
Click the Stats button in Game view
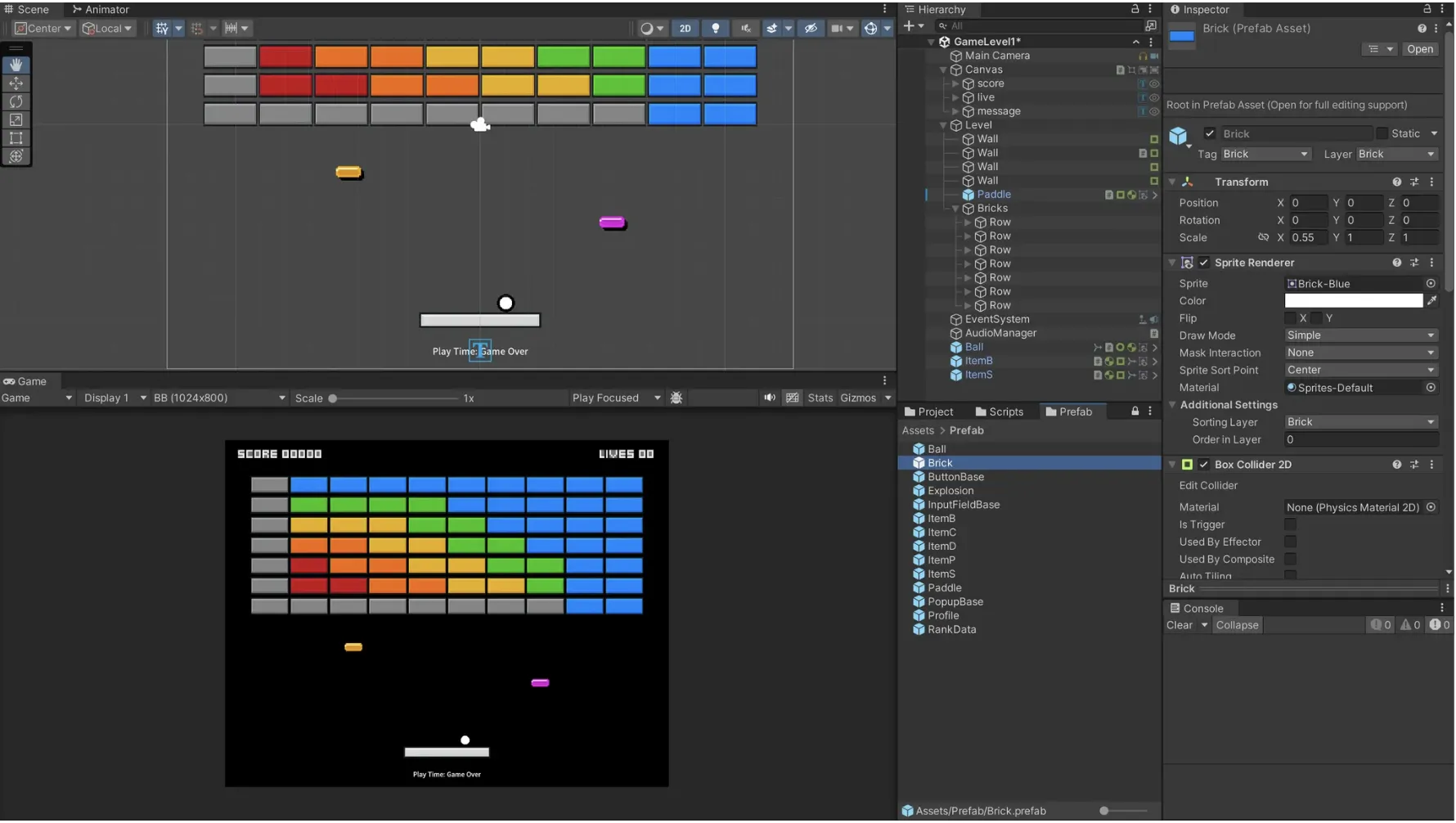[820, 398]
